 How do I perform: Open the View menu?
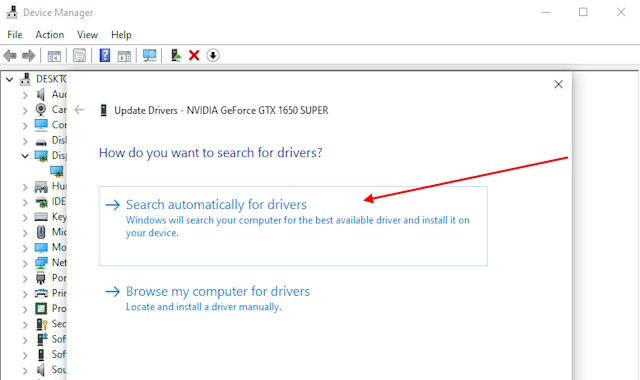(x=87, y=35)
